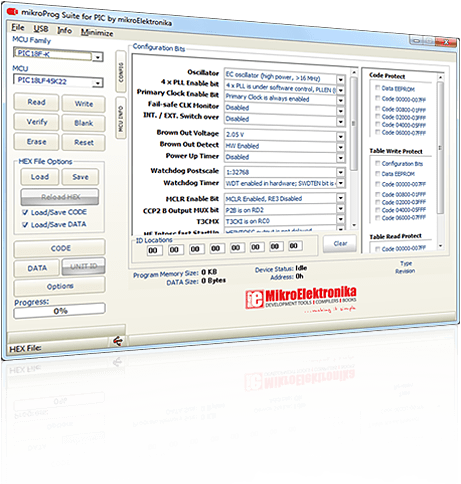Enable Table Write Protect Code 00000-007FF checkbox

(378, 184)
